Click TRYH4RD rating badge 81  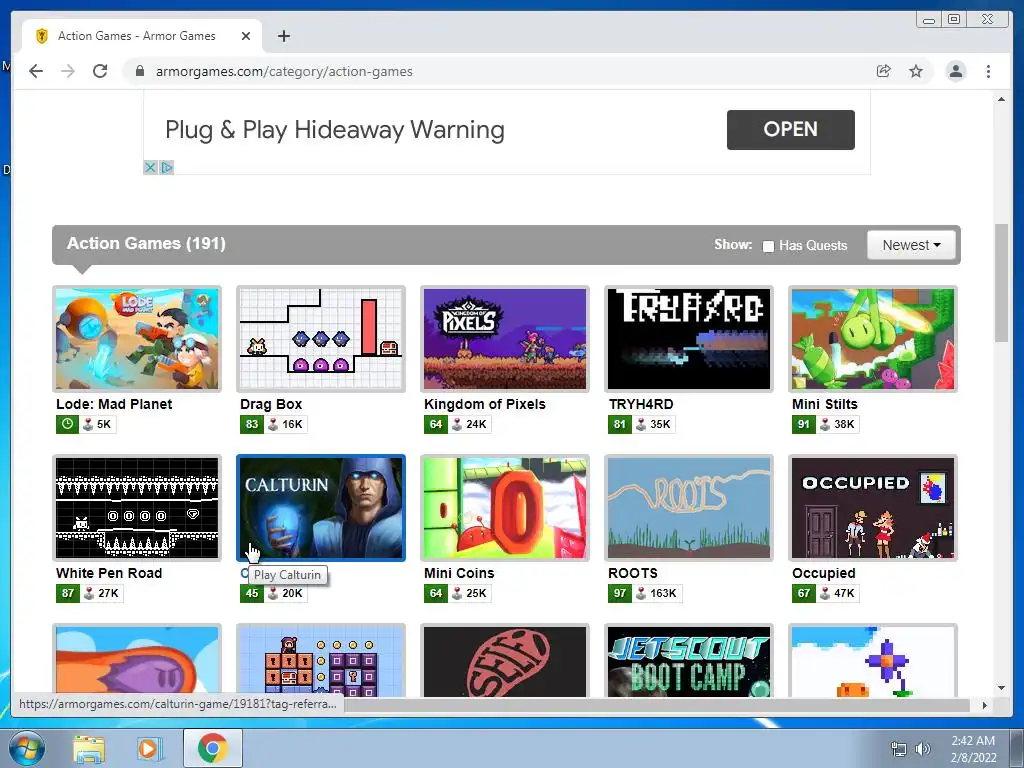tap(620, 424)
